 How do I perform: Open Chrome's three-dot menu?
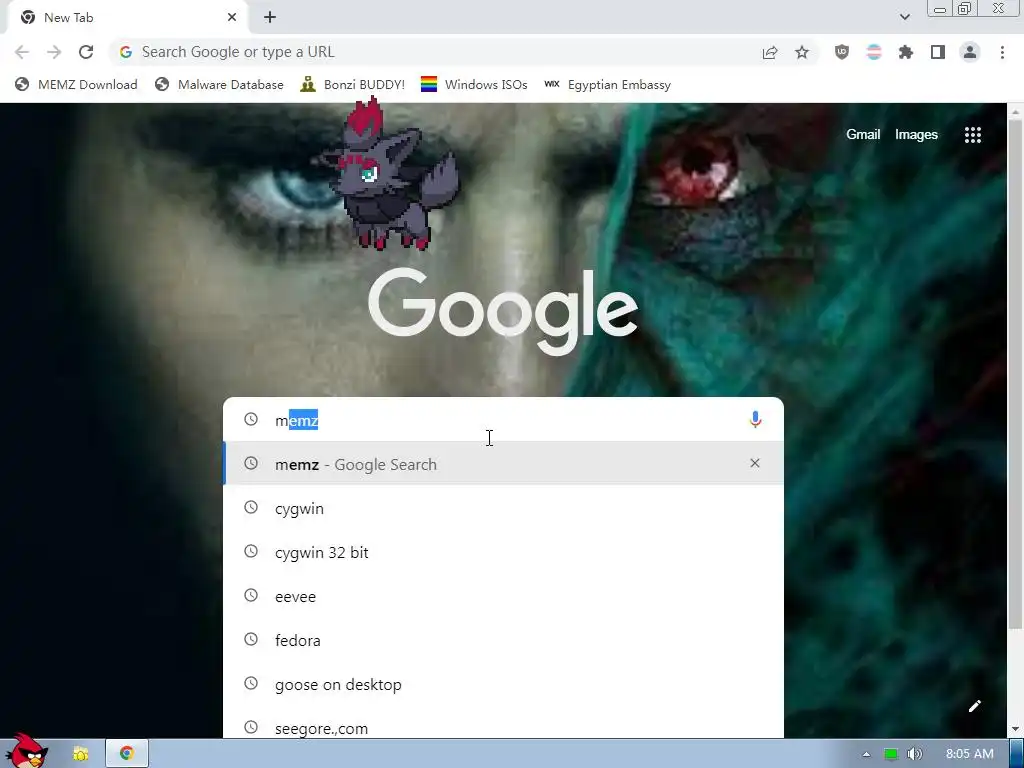click(1002, 52)
